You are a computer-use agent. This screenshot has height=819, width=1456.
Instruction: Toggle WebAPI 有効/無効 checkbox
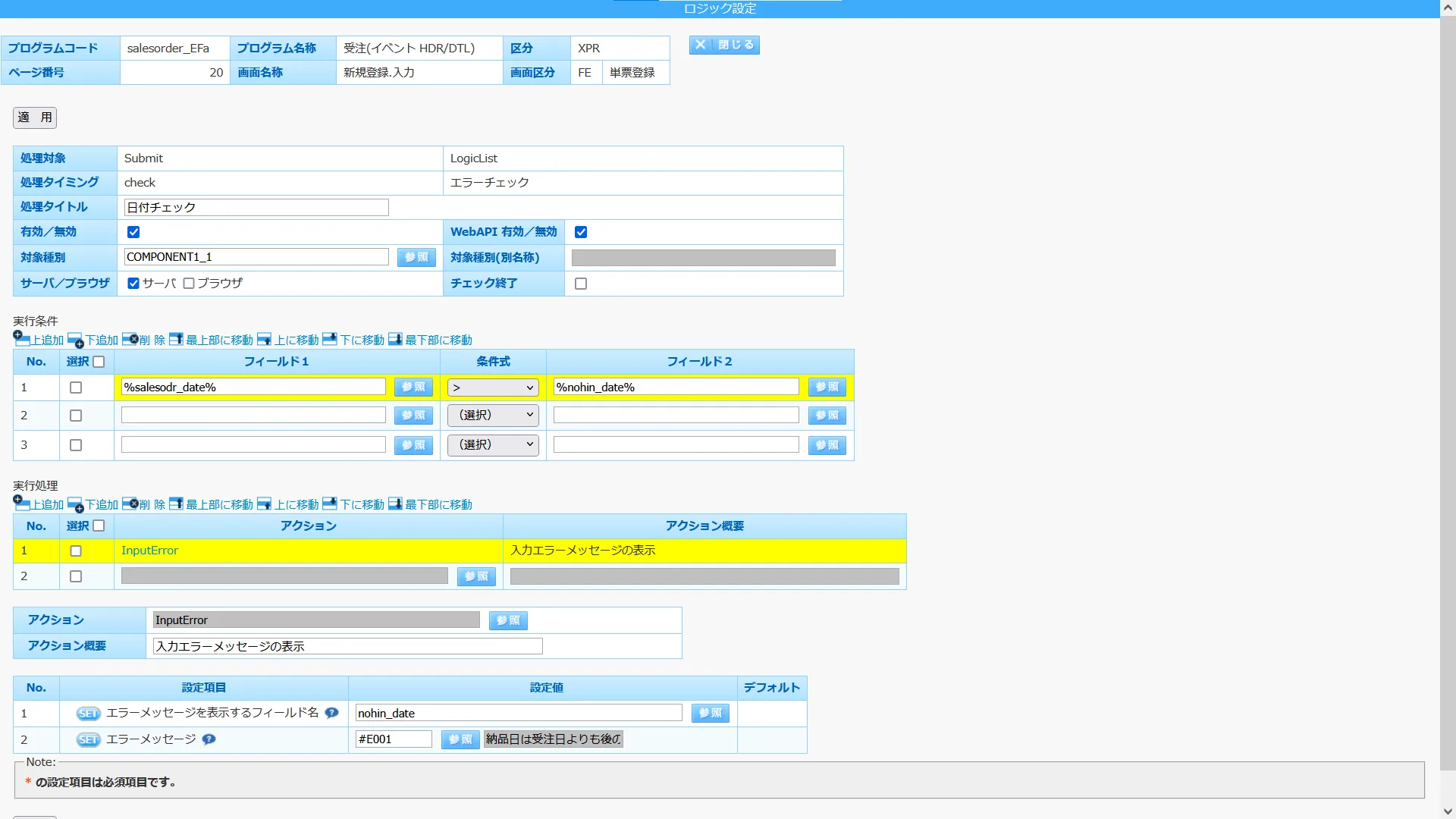point(581,232)
